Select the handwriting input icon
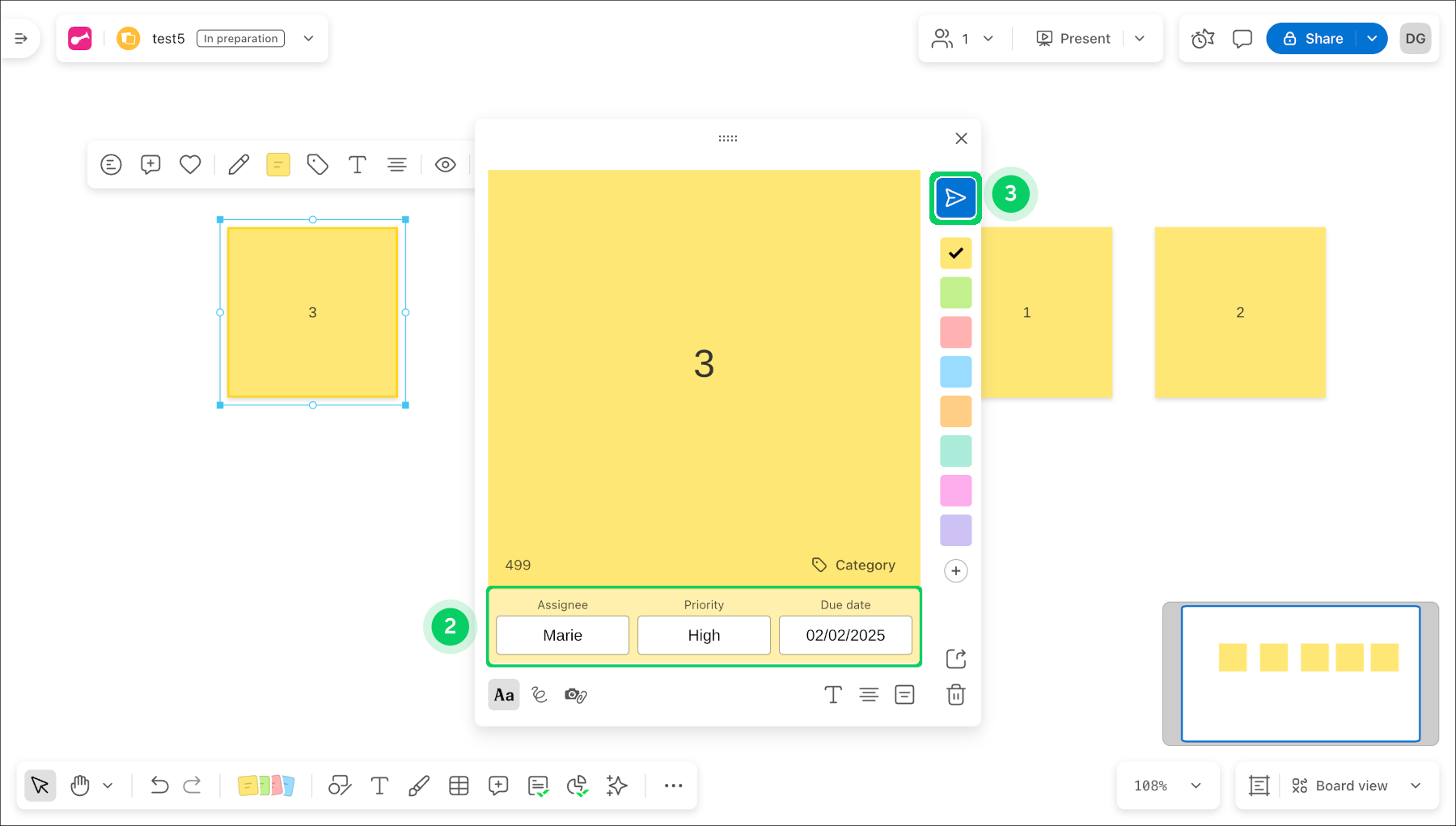 coord(540,695)
